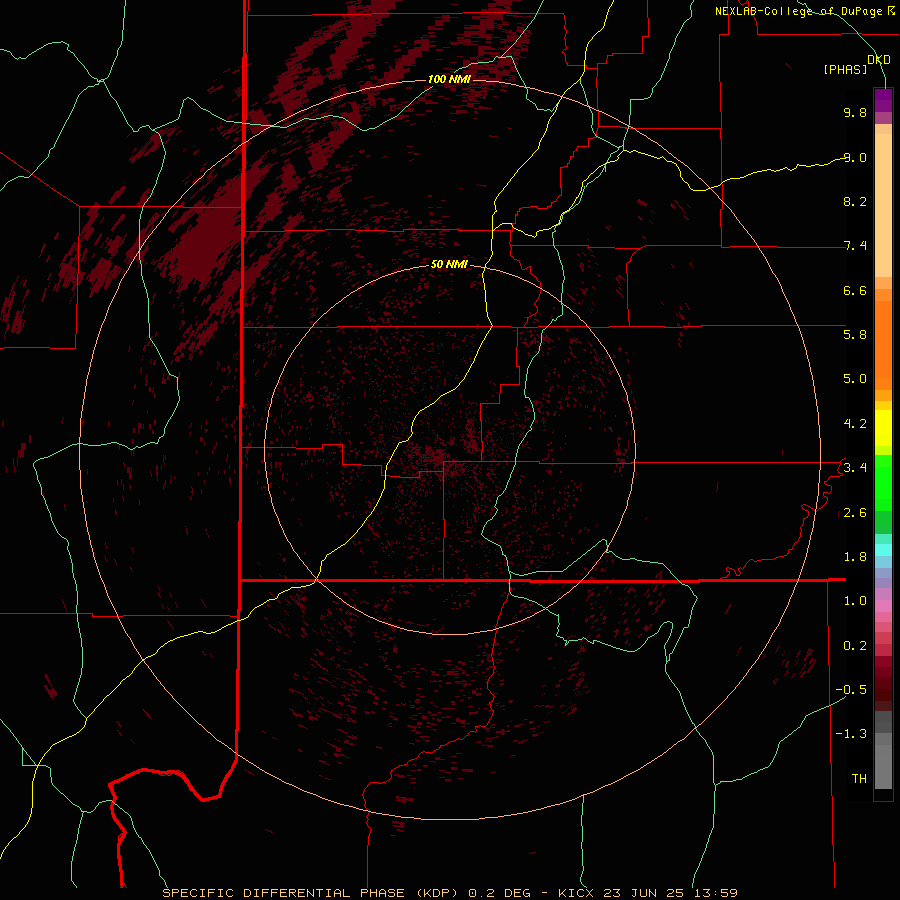The image size is (900, 900).
Task: Click the 1.0 scale value
Action: (x=855, y=601)
